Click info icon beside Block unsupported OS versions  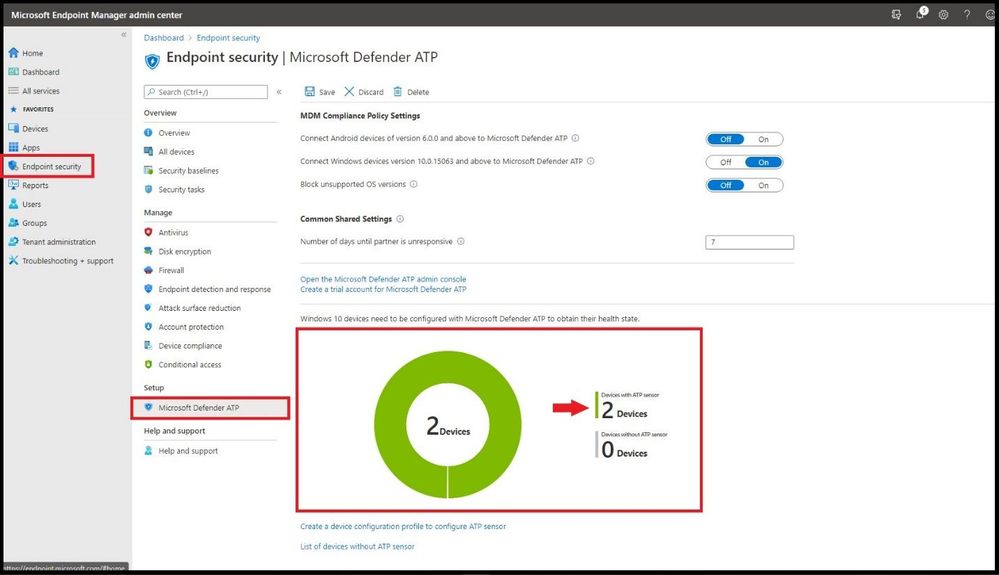click(x=413, y=184)
